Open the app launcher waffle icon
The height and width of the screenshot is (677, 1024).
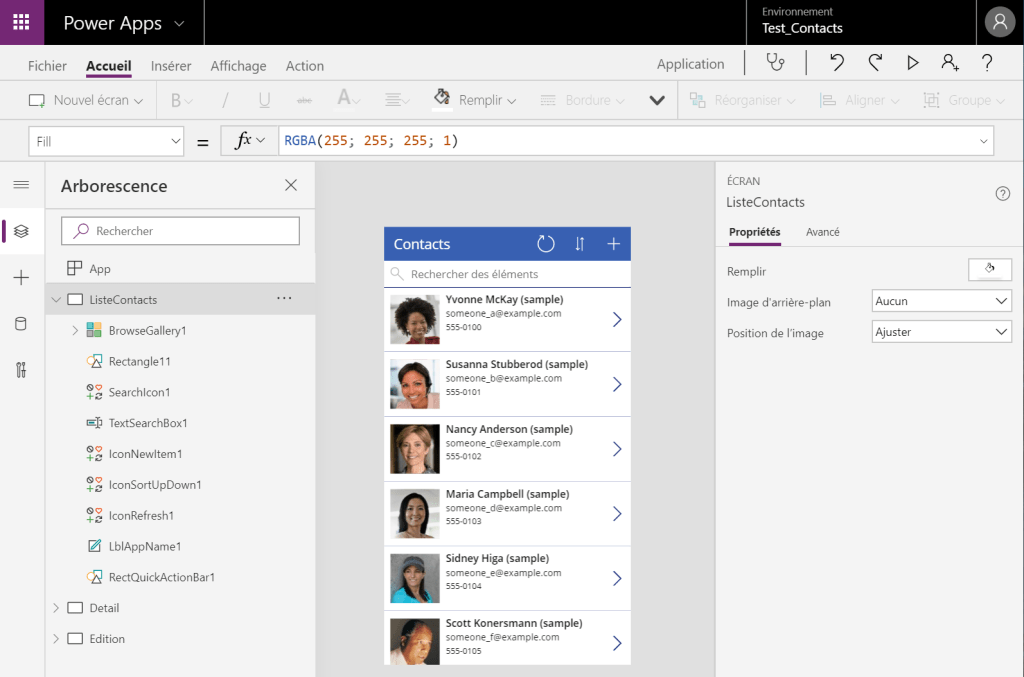pos(21,22)
